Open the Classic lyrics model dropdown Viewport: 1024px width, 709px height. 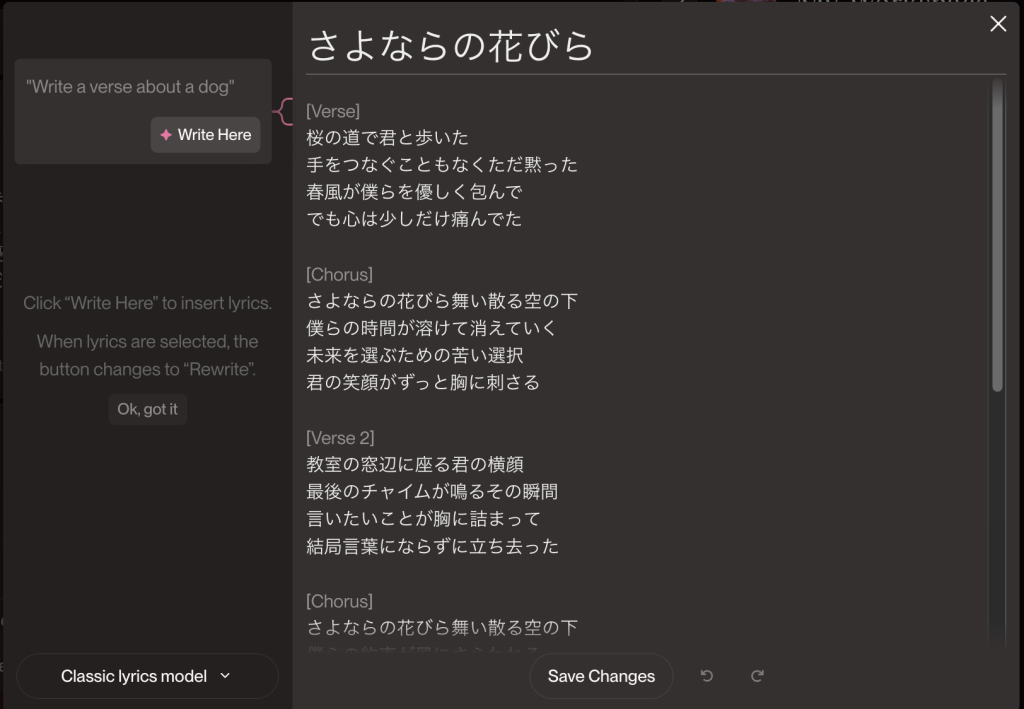pos(146,676)
